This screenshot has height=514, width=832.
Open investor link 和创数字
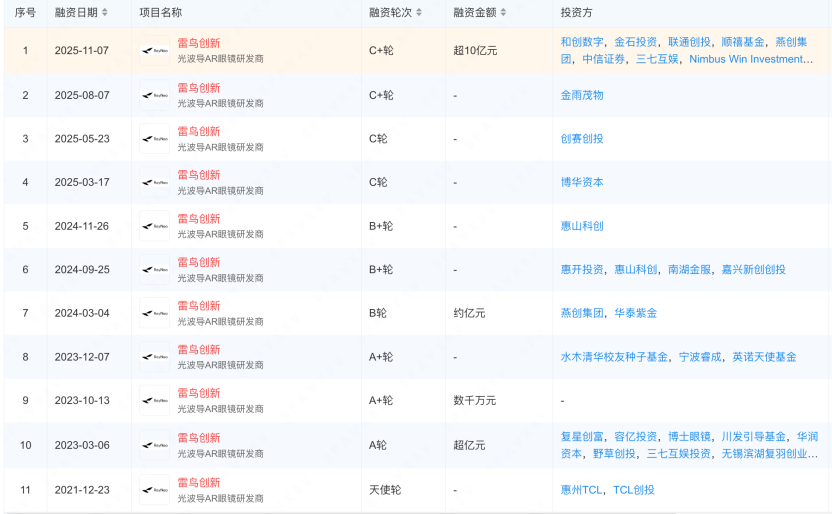coord(582,42)
